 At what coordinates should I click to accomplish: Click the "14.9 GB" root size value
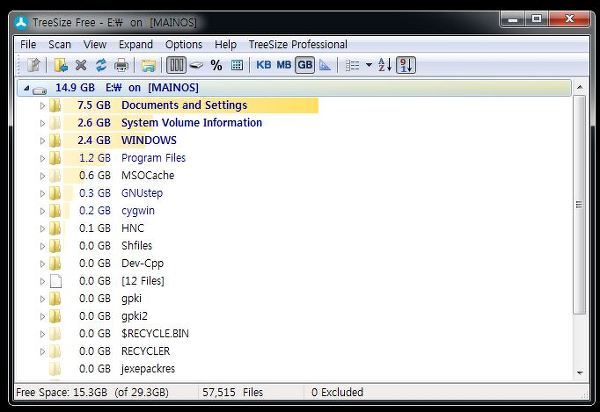tap(75, 88)
